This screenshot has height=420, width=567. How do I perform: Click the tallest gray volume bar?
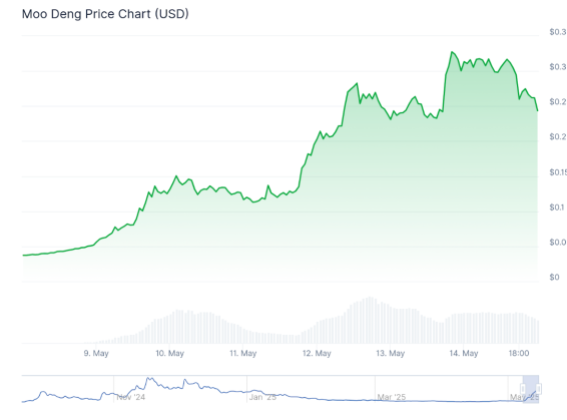point(370,320)
